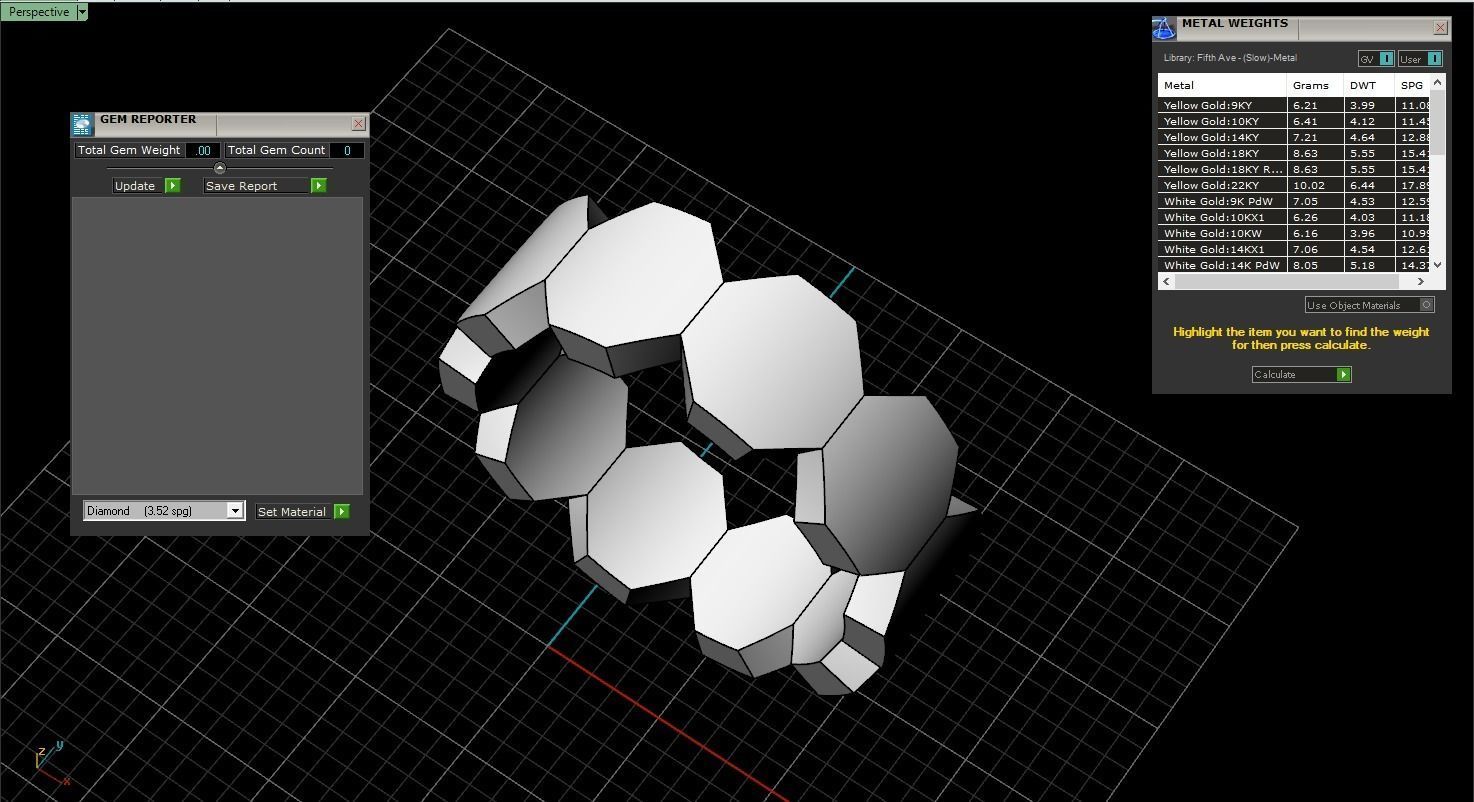Click the Perspective viewport label
Screen dimensions: 1474x802
pyautogui.click(x=39, y=12)
